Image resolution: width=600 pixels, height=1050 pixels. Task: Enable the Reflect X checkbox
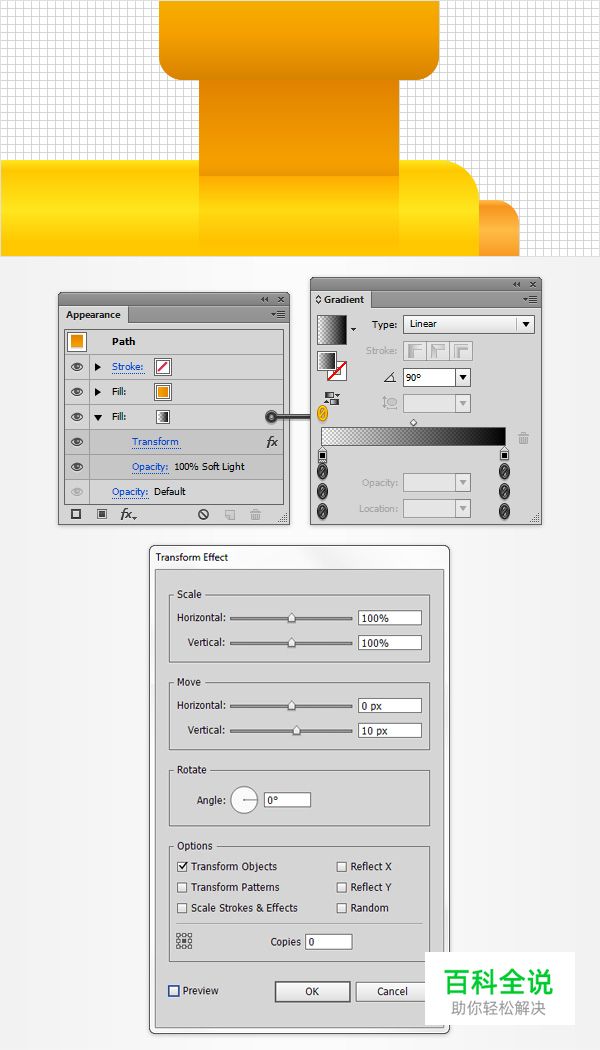[342, 867]
